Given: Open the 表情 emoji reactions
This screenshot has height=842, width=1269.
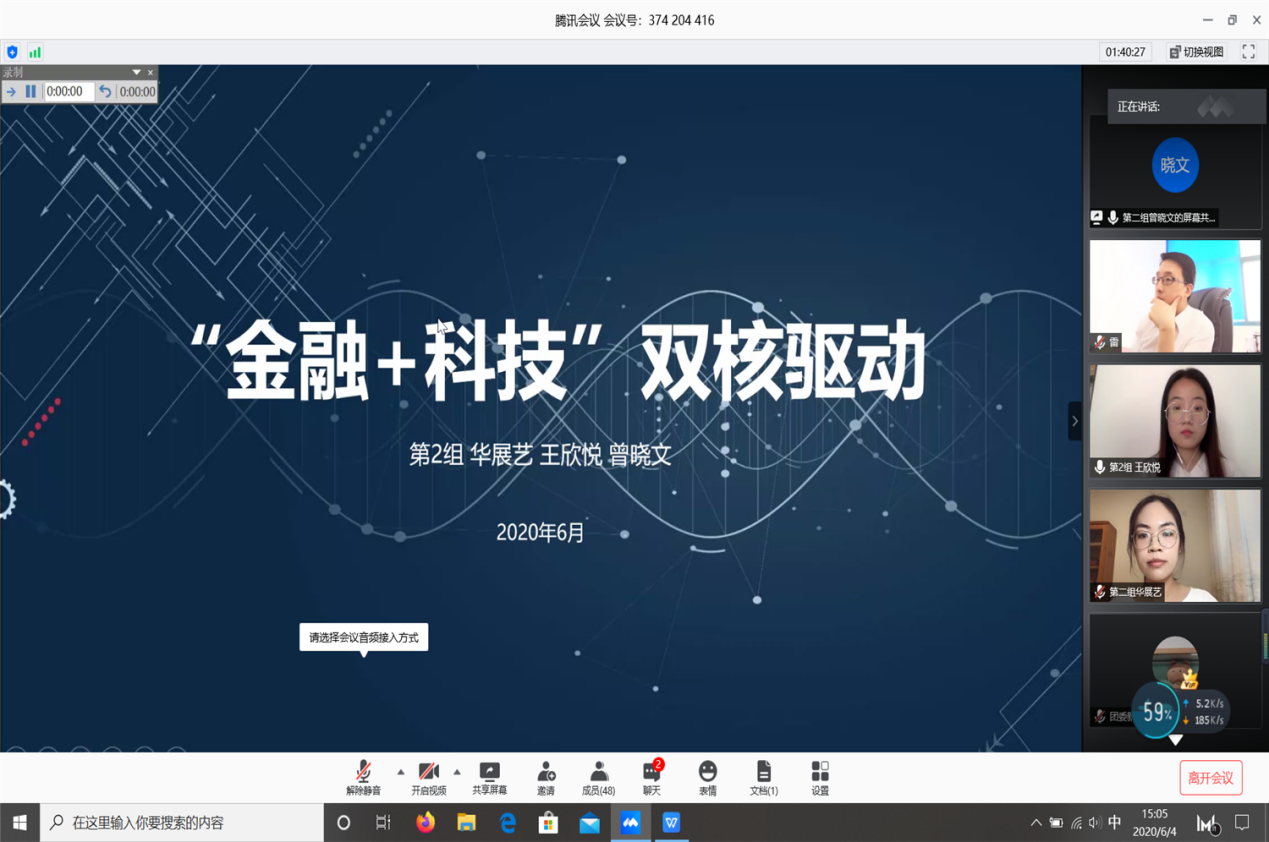Looking at the screenshot, I should pyautogui.click(x=707, y=777).
